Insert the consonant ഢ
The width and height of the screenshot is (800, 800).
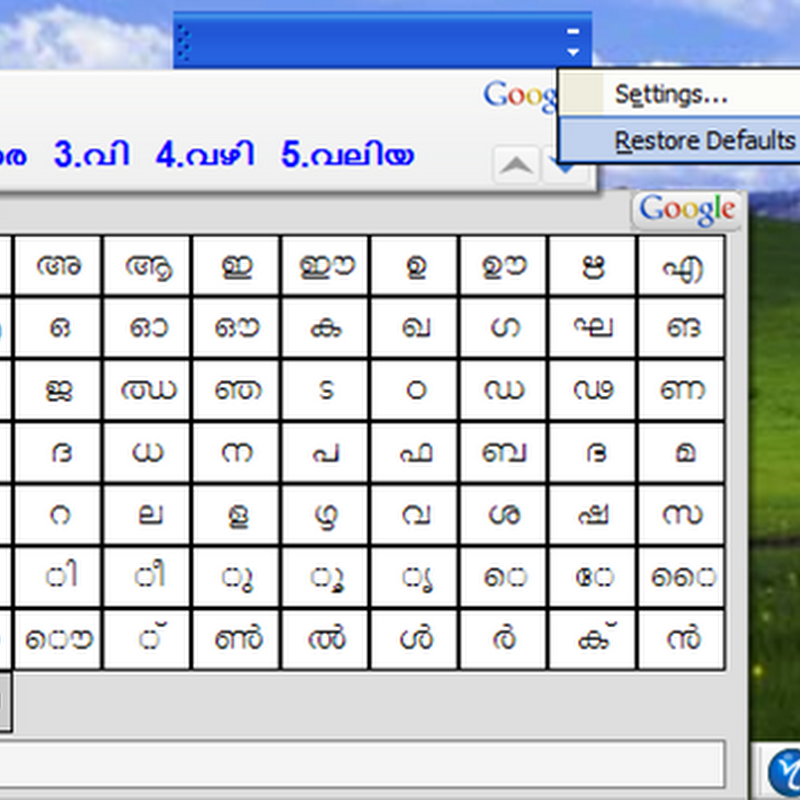point(592,390)
